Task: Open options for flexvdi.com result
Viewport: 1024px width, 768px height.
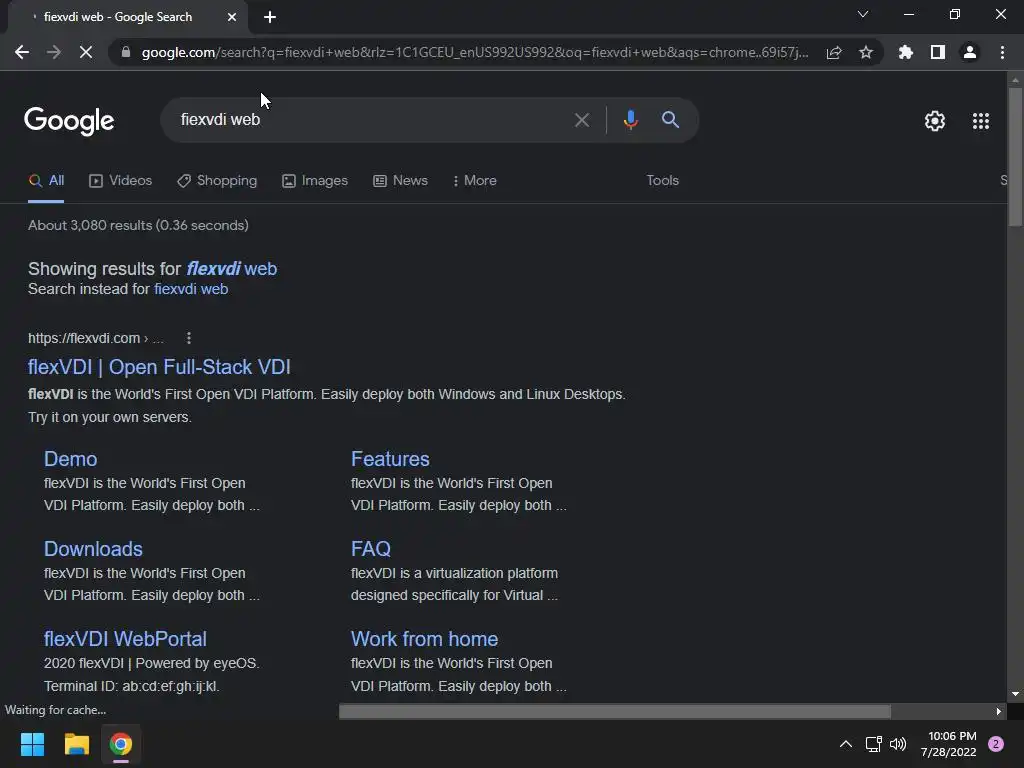Action: click(x=189, y=338)
